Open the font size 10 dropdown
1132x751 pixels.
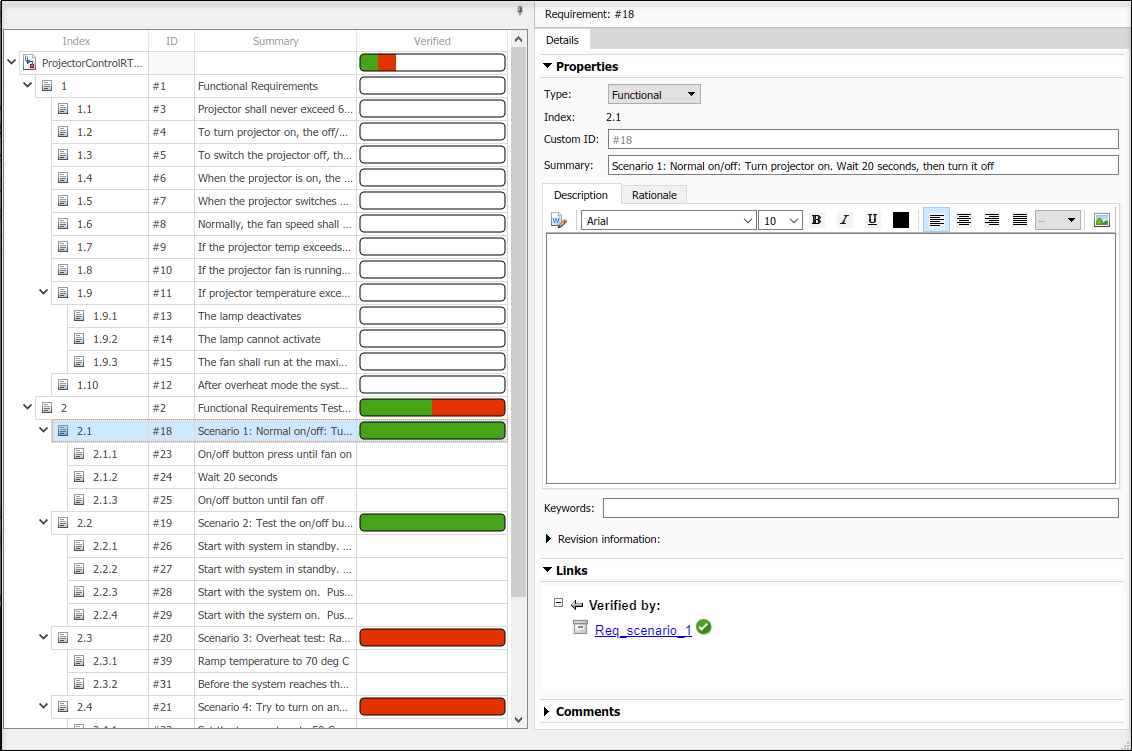[780, 221]
